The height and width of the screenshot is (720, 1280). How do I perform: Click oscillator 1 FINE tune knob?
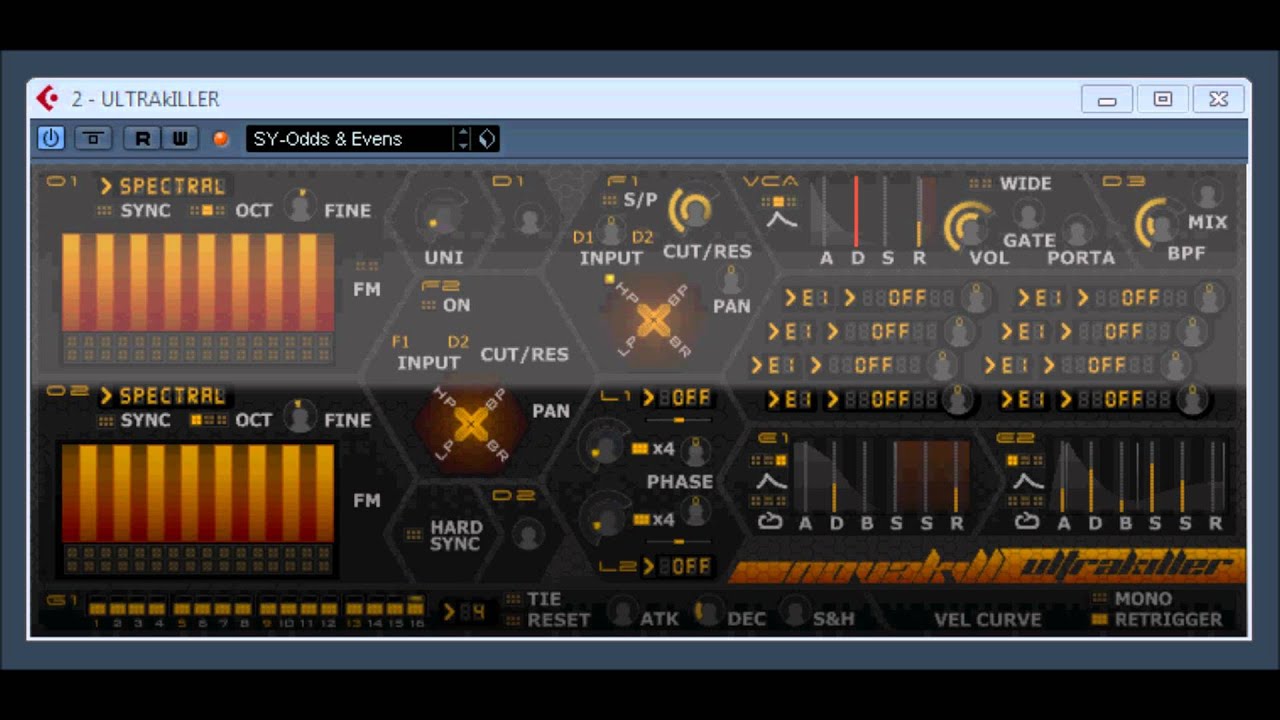[299, 206]
